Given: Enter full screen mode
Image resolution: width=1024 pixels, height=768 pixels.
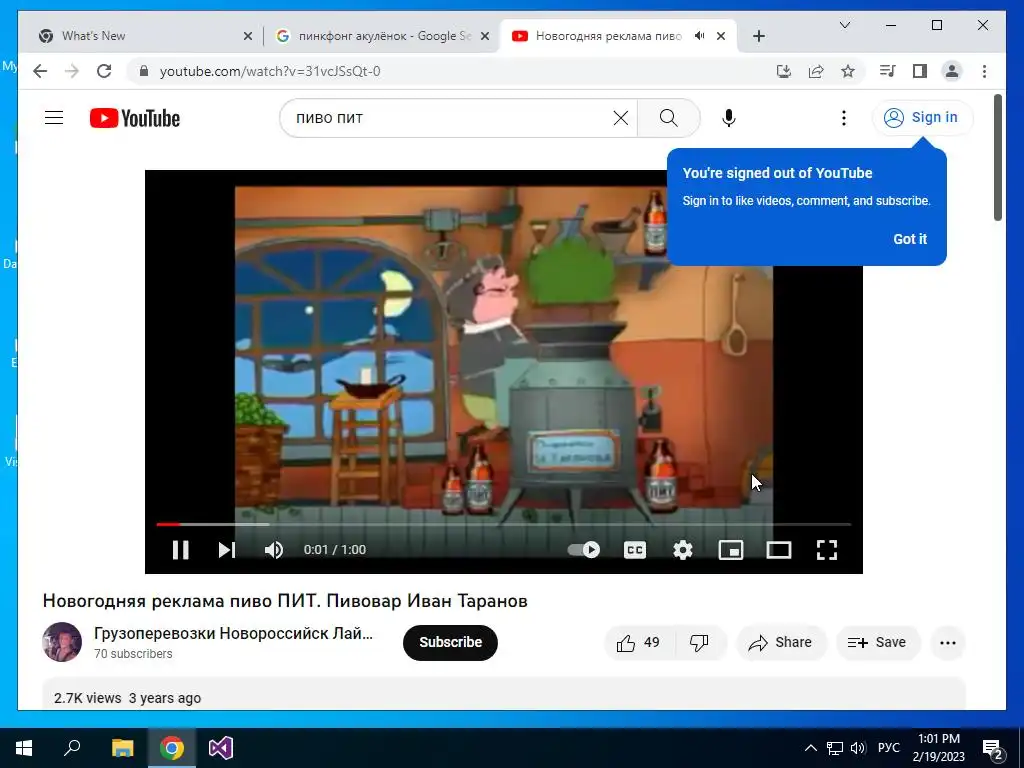Looking at the screenshot, I should click(x=827, y=550).
